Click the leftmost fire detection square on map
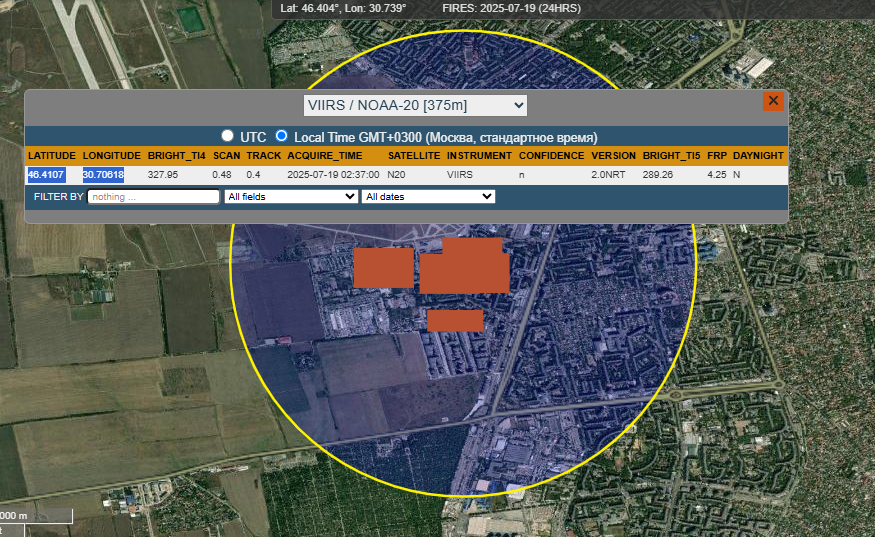Viewport: 875px width, 537px height. point(383,268)
